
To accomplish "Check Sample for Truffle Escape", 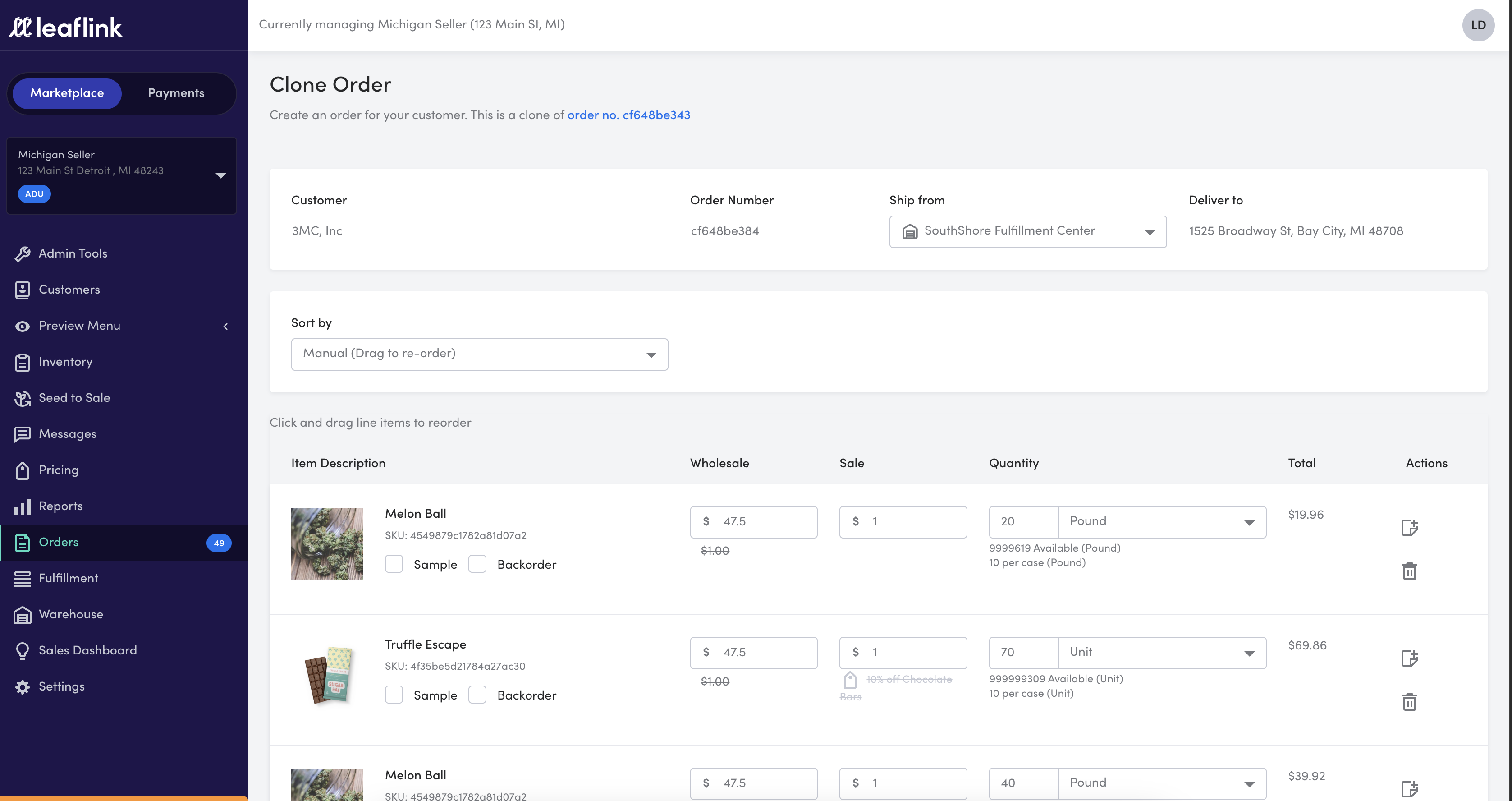I will (394, 695).
